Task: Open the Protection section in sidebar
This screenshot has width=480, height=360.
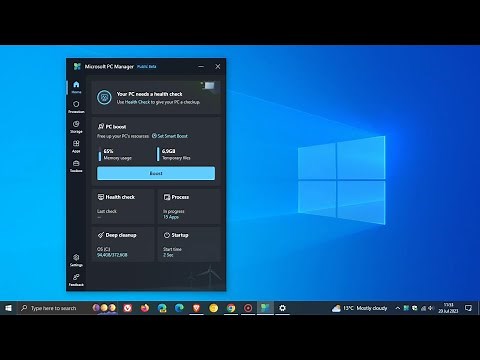Action: tap(76, 107)
